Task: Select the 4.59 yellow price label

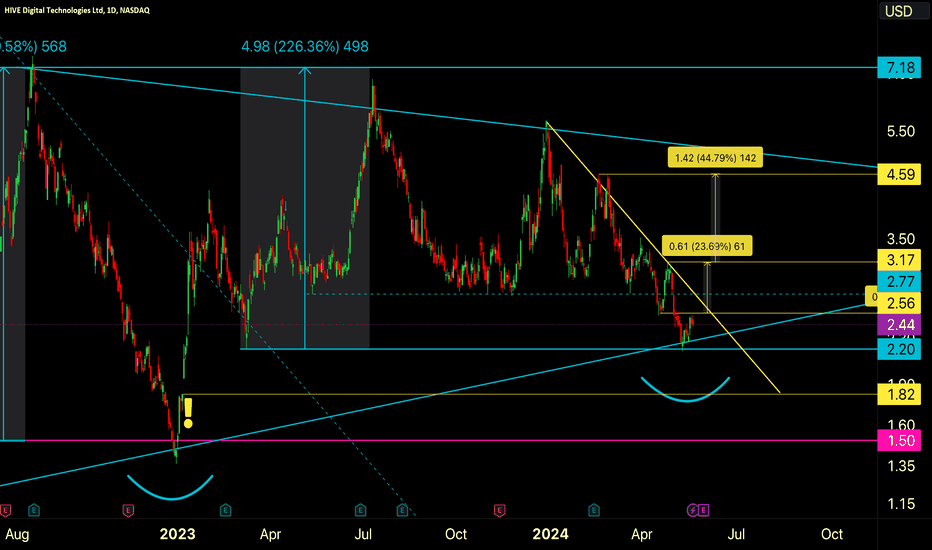Action: click(x=900, y=175)
